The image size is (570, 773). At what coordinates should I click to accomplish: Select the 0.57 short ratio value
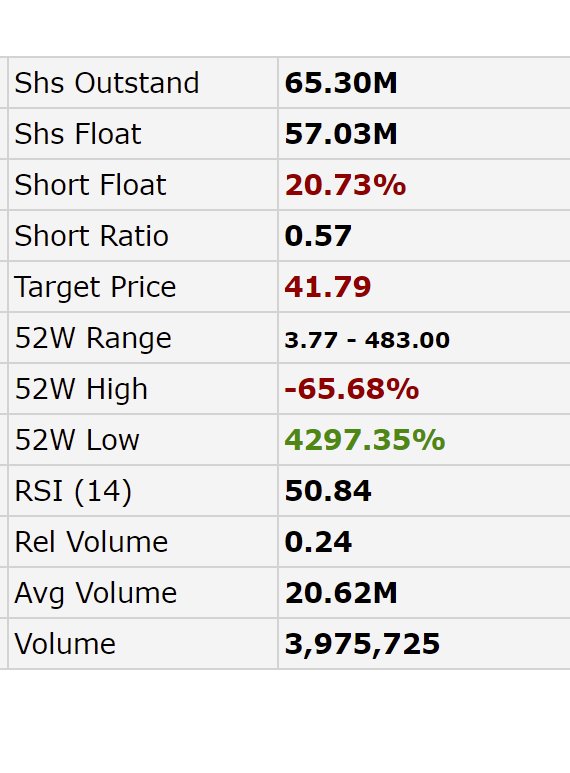click(318, 236)
